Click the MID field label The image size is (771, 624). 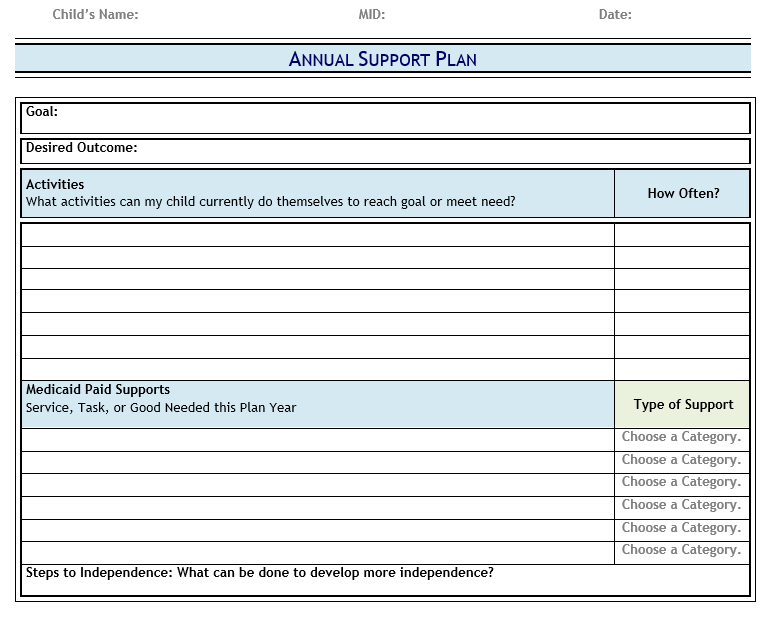point(372,15)
